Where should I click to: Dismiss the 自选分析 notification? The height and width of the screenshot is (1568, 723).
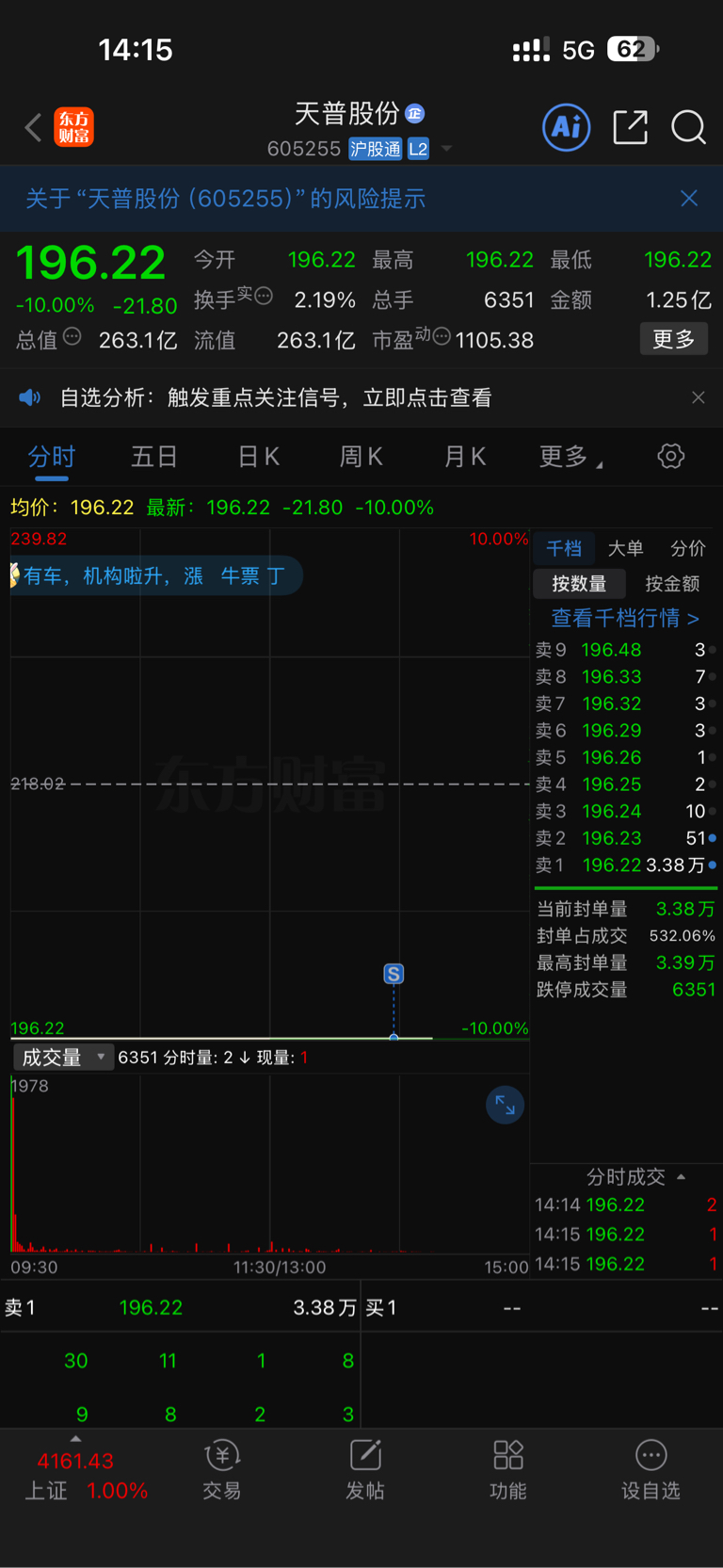[x=698, y=397]
